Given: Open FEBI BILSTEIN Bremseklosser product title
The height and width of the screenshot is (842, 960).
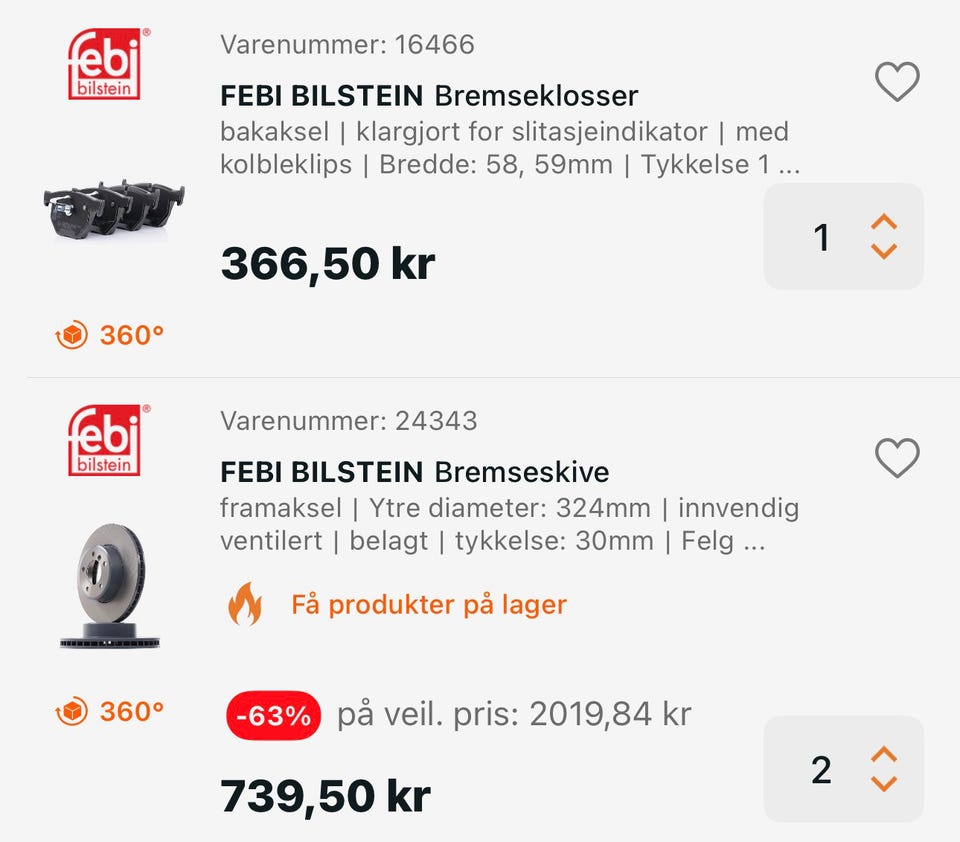Looking at the screenshot, I should coord(429,96).
